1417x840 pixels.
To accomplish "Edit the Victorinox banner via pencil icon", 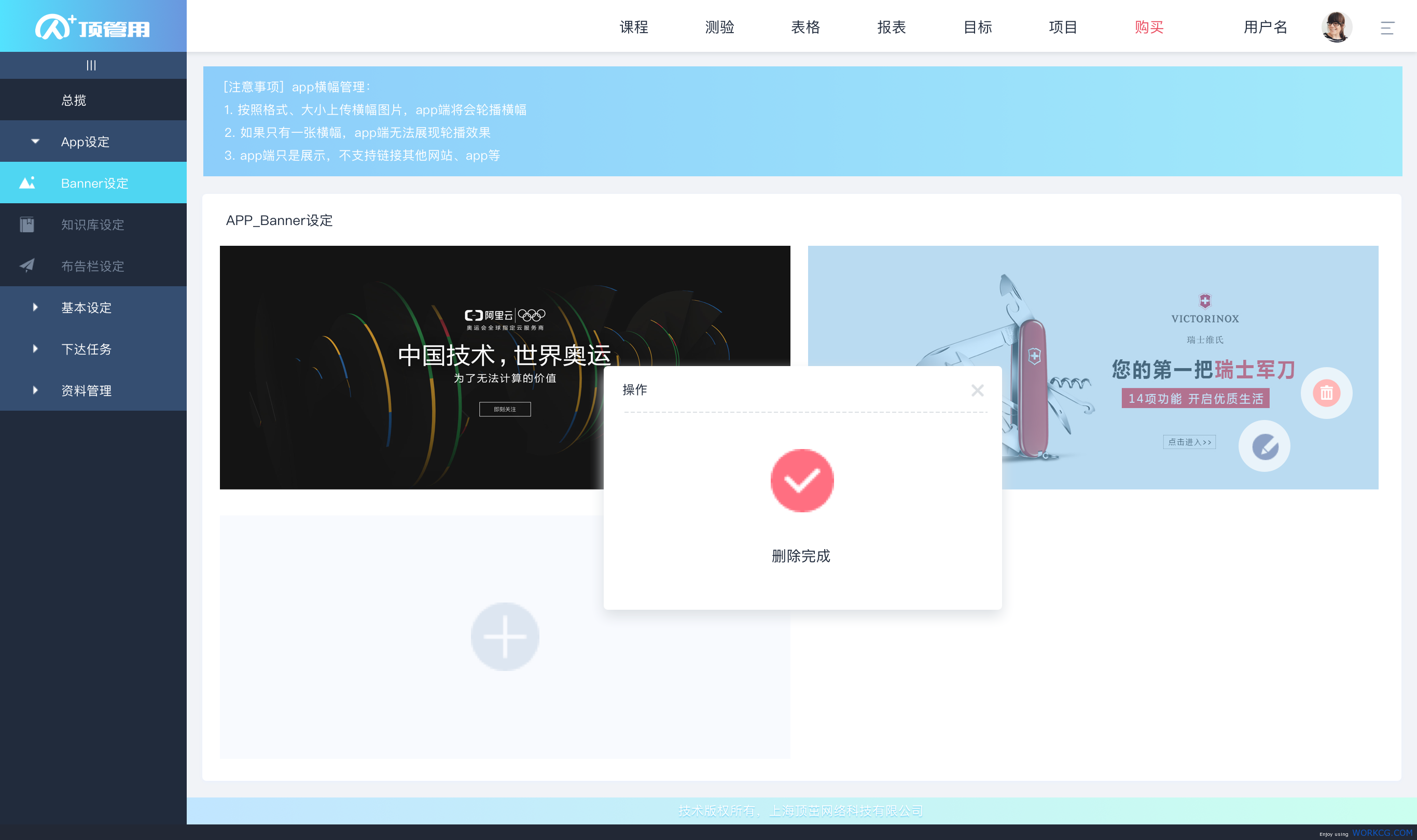I will coord(1265,446).
